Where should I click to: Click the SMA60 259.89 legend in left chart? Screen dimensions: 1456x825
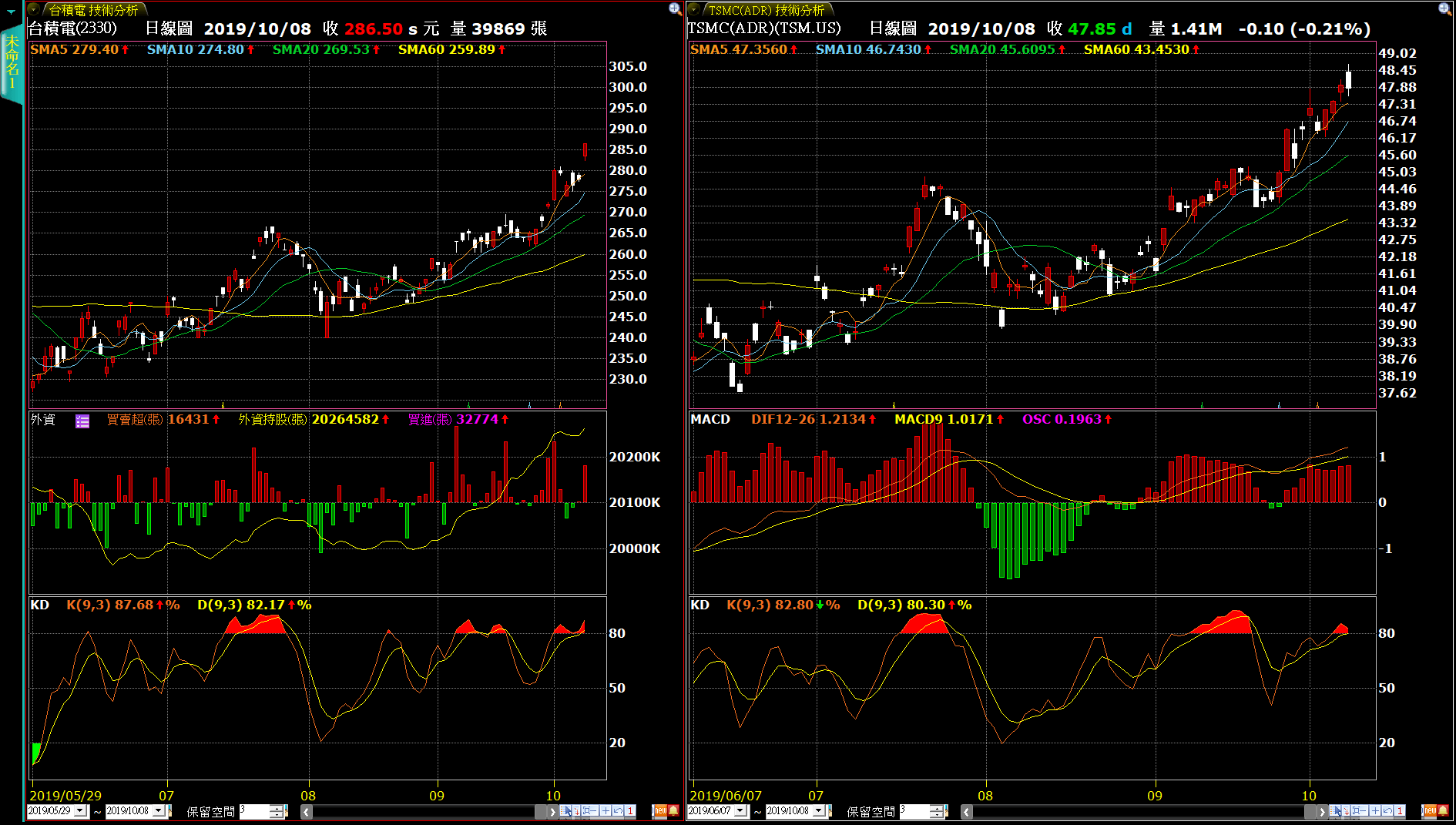click(x=452, y=49)
